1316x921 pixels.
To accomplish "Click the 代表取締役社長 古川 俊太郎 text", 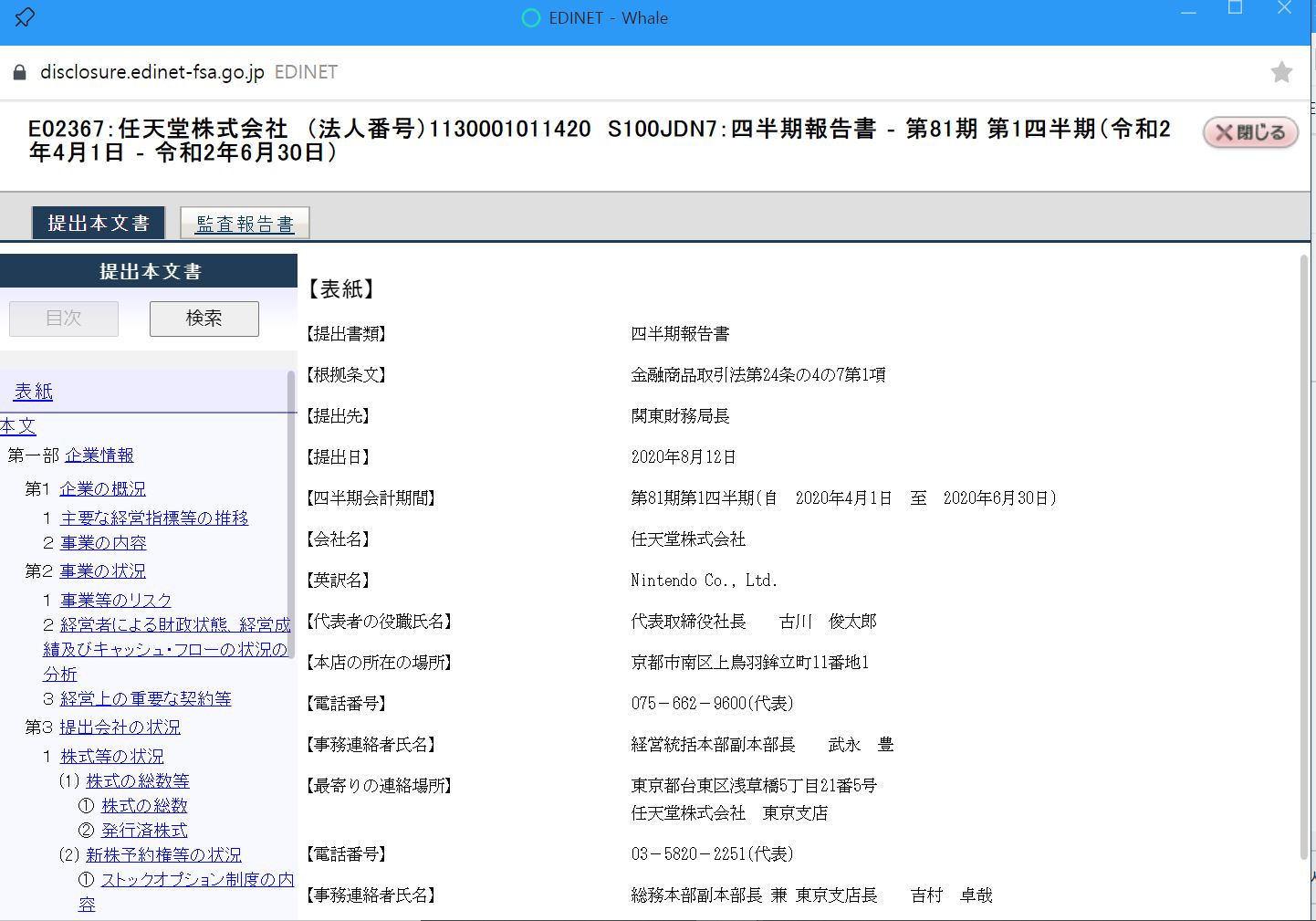I will (754, 622).
